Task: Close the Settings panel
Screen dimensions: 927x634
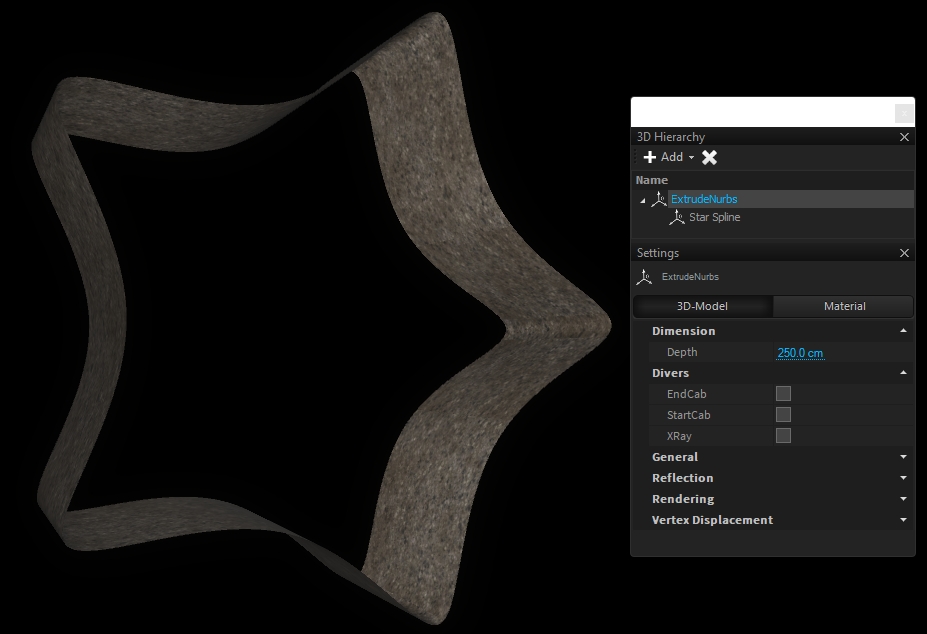Action: 904,253
